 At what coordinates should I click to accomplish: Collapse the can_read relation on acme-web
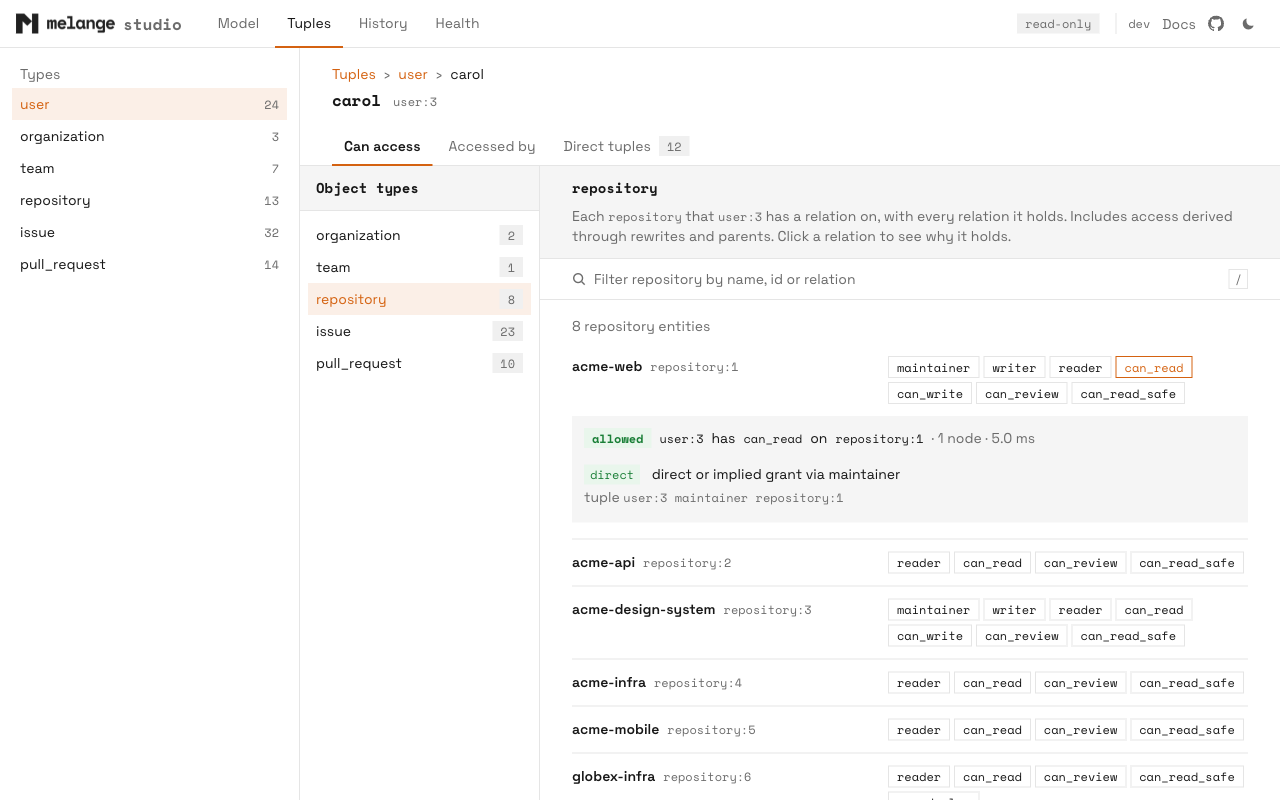click(1154, 368)
